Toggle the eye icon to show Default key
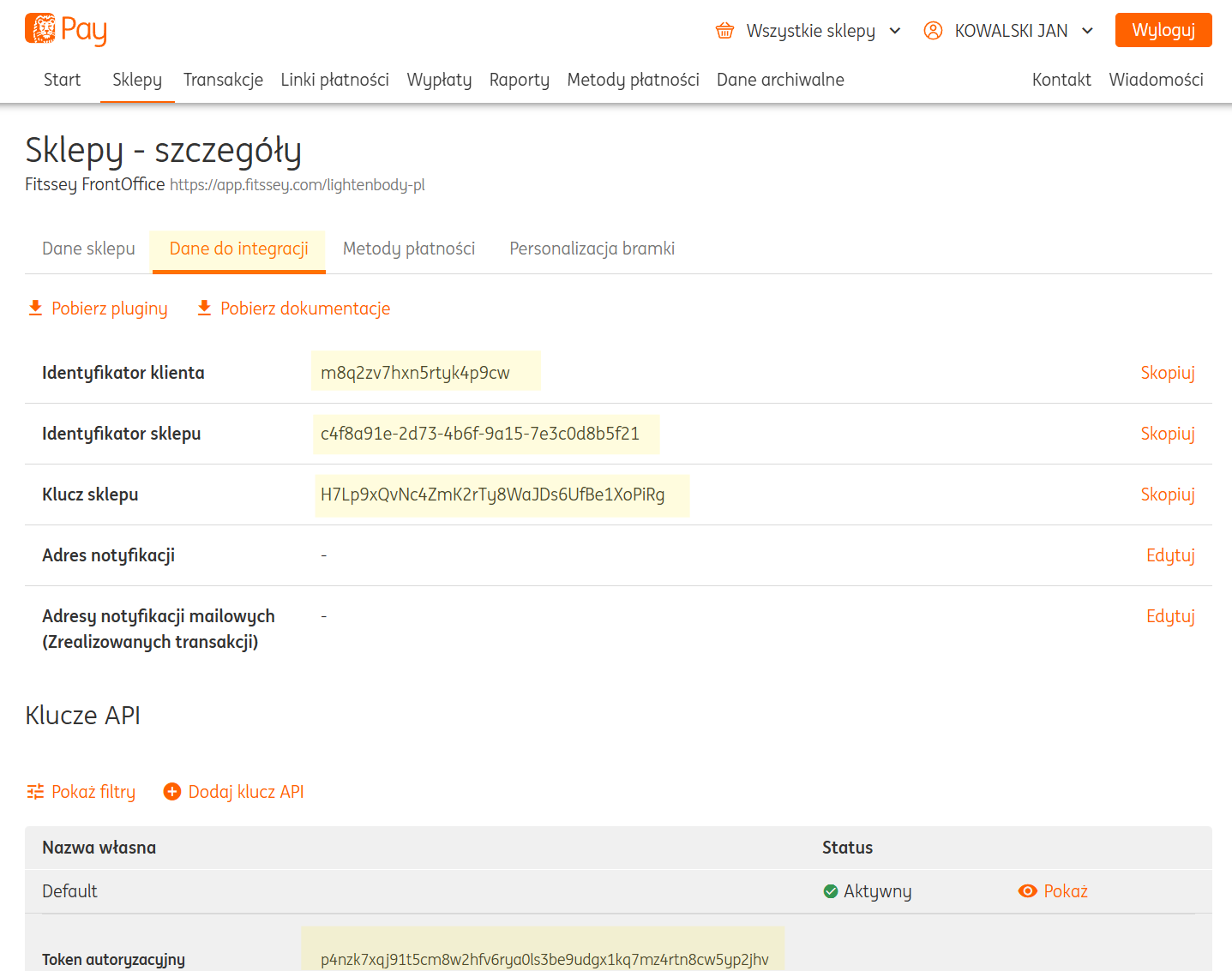This screenshot has height=971, width=1232. tap(1027, 891)
